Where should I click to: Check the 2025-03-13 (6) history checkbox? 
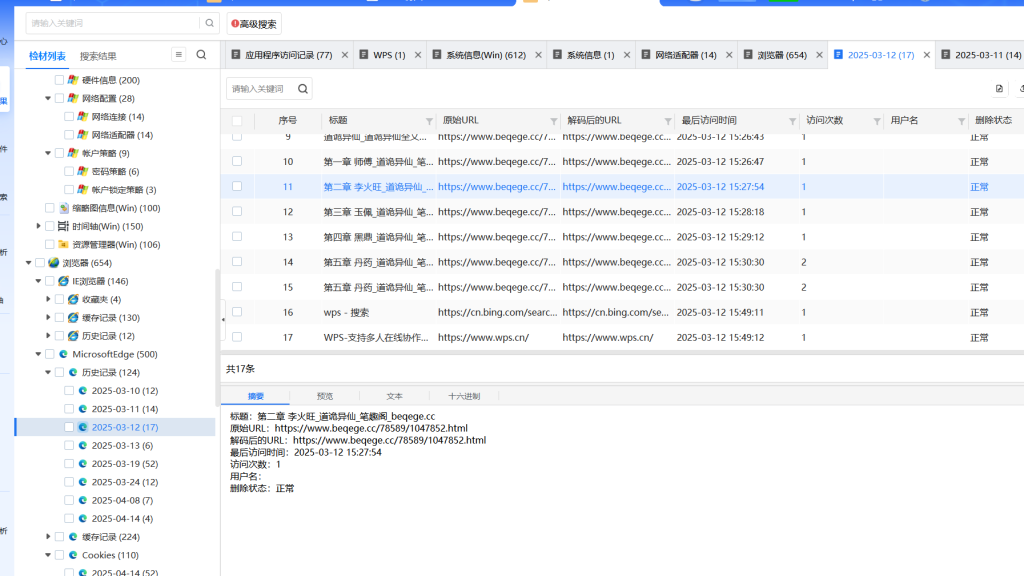[69, 445]
